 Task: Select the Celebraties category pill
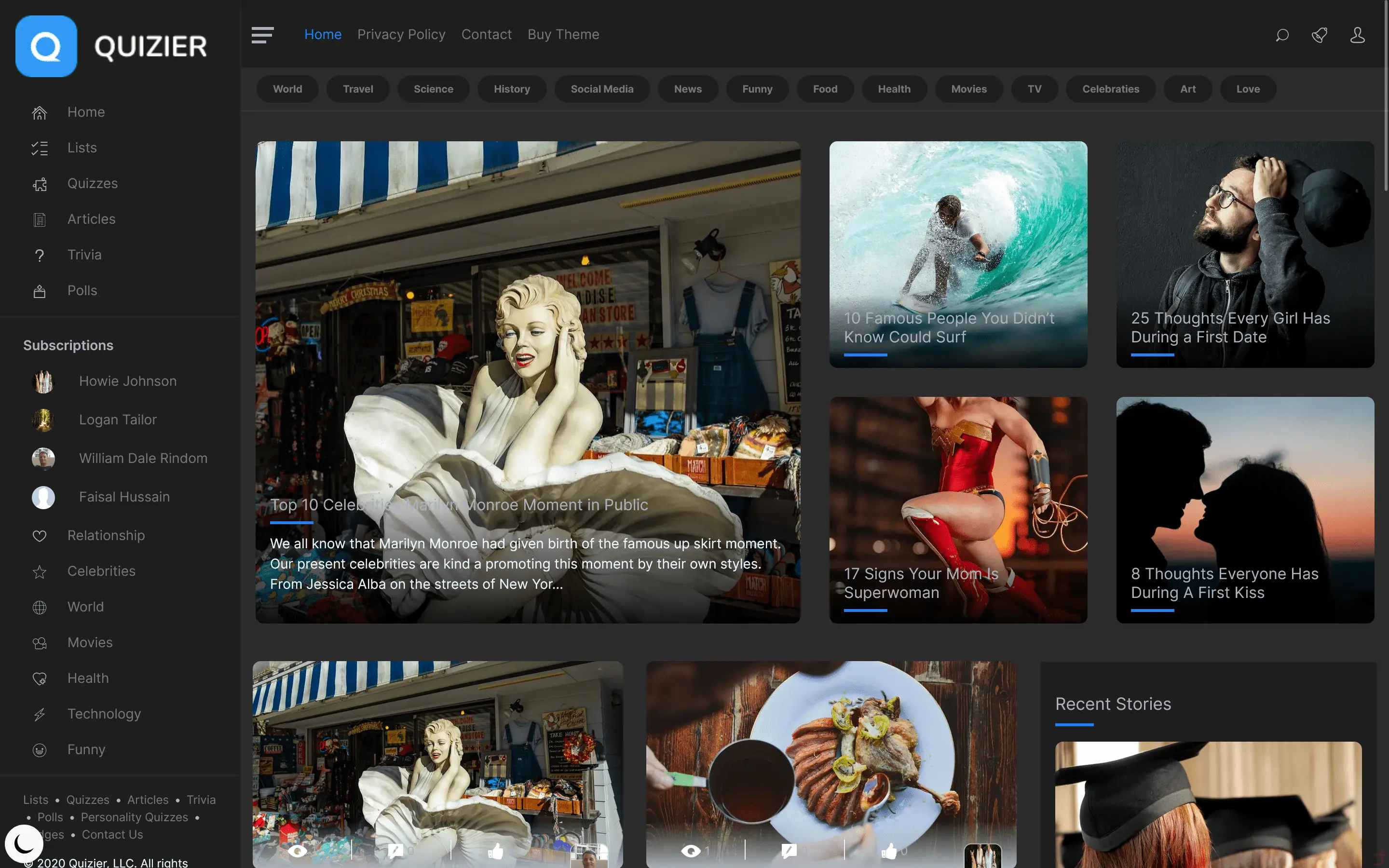click(1110, 89)
